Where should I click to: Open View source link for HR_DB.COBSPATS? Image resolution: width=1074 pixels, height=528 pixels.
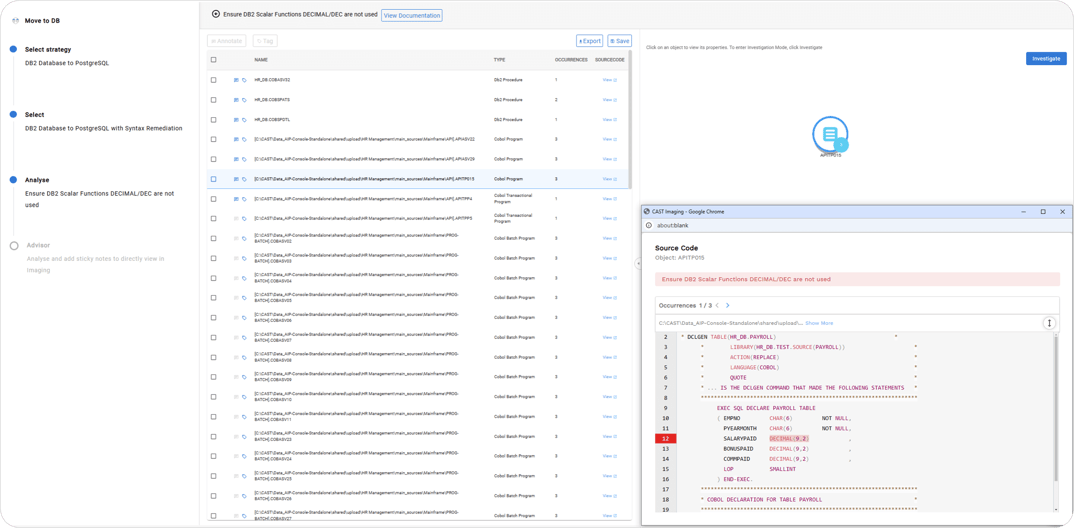(x=608, y=100)
